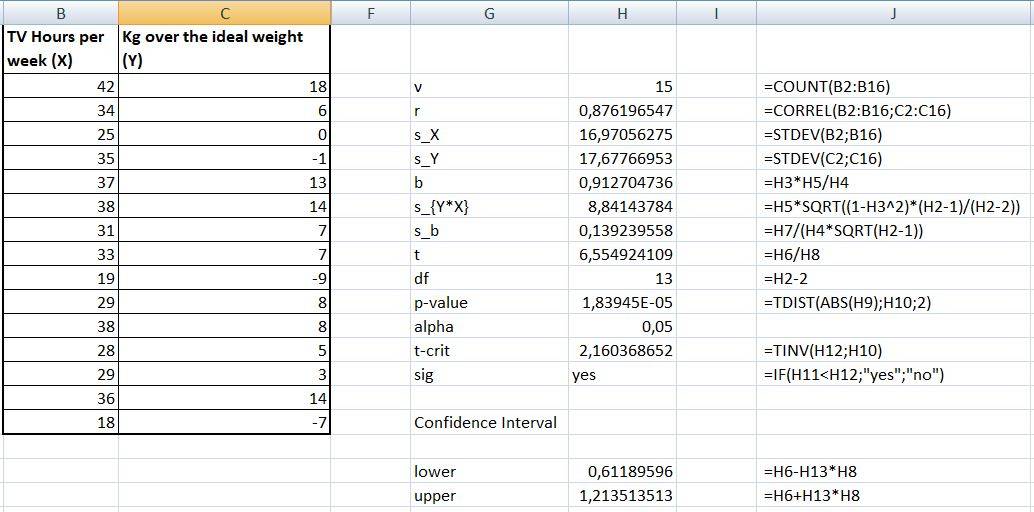This screenshot has height=512, width=1034.
Task: Click the column J header
Action: [x=894, y=13]
